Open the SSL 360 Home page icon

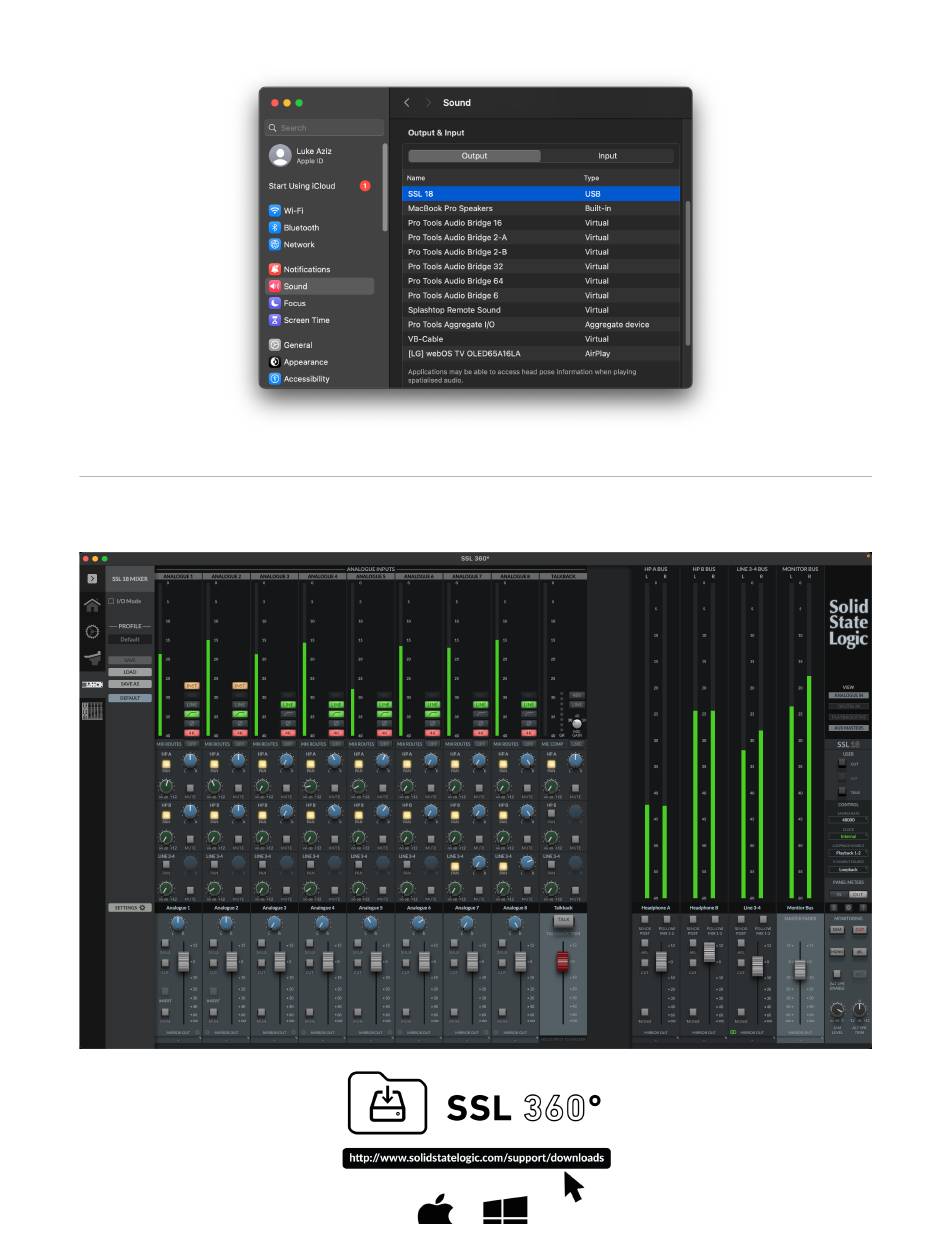92,605
